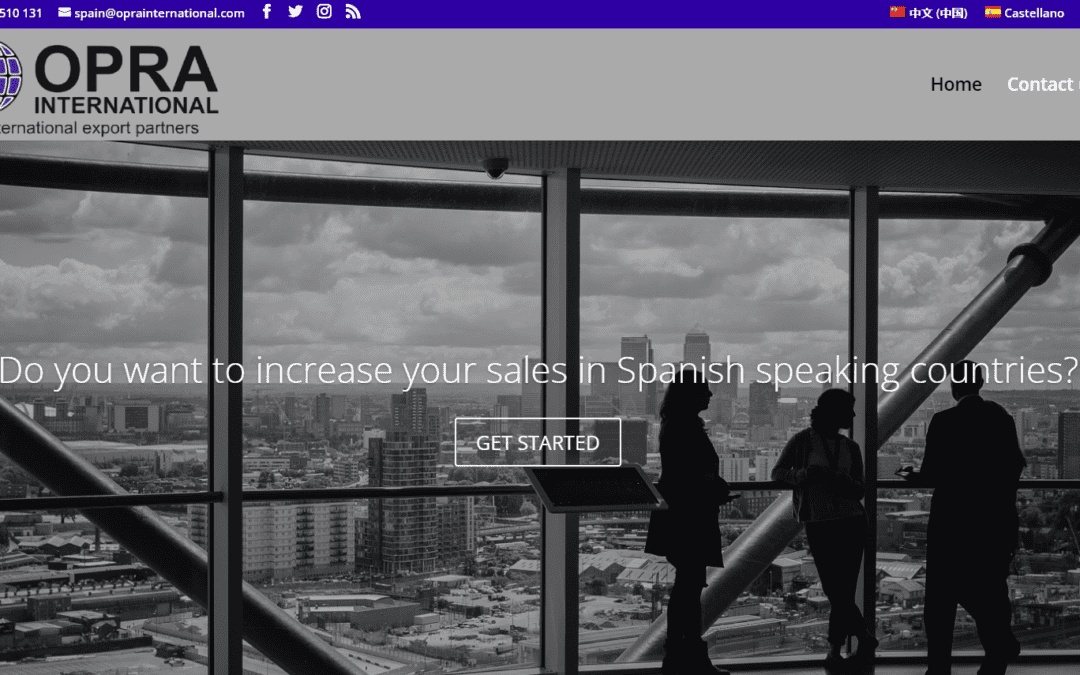The image size is (1080, 675).
Task: Open the RSS feed icon
Action: (x=353, y=12)
